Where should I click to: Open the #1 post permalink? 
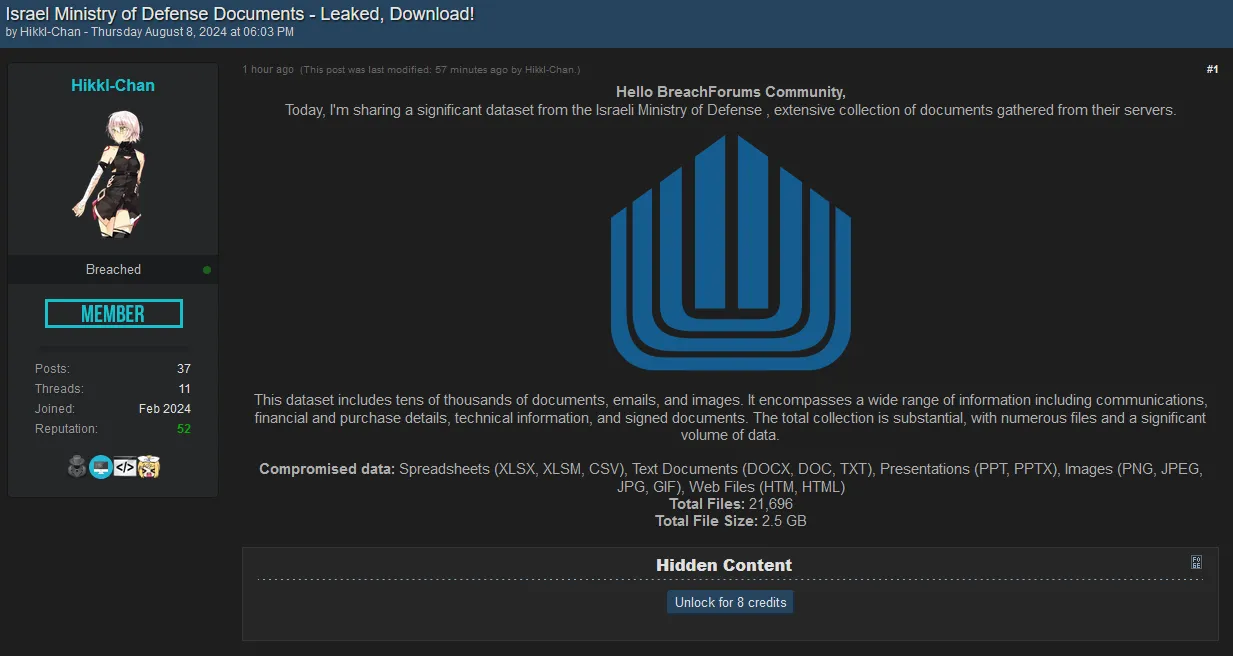[1211, 69]
